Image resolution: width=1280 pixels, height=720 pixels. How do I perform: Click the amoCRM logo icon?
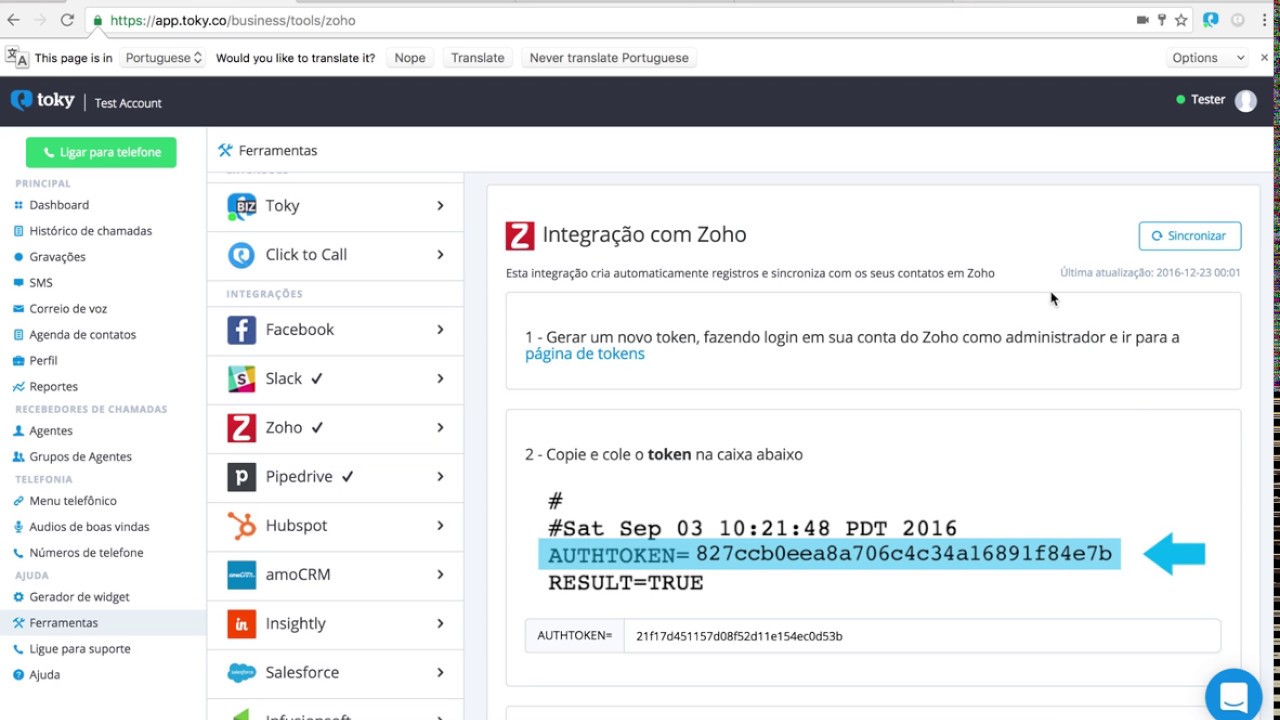[x=241, y=575]
